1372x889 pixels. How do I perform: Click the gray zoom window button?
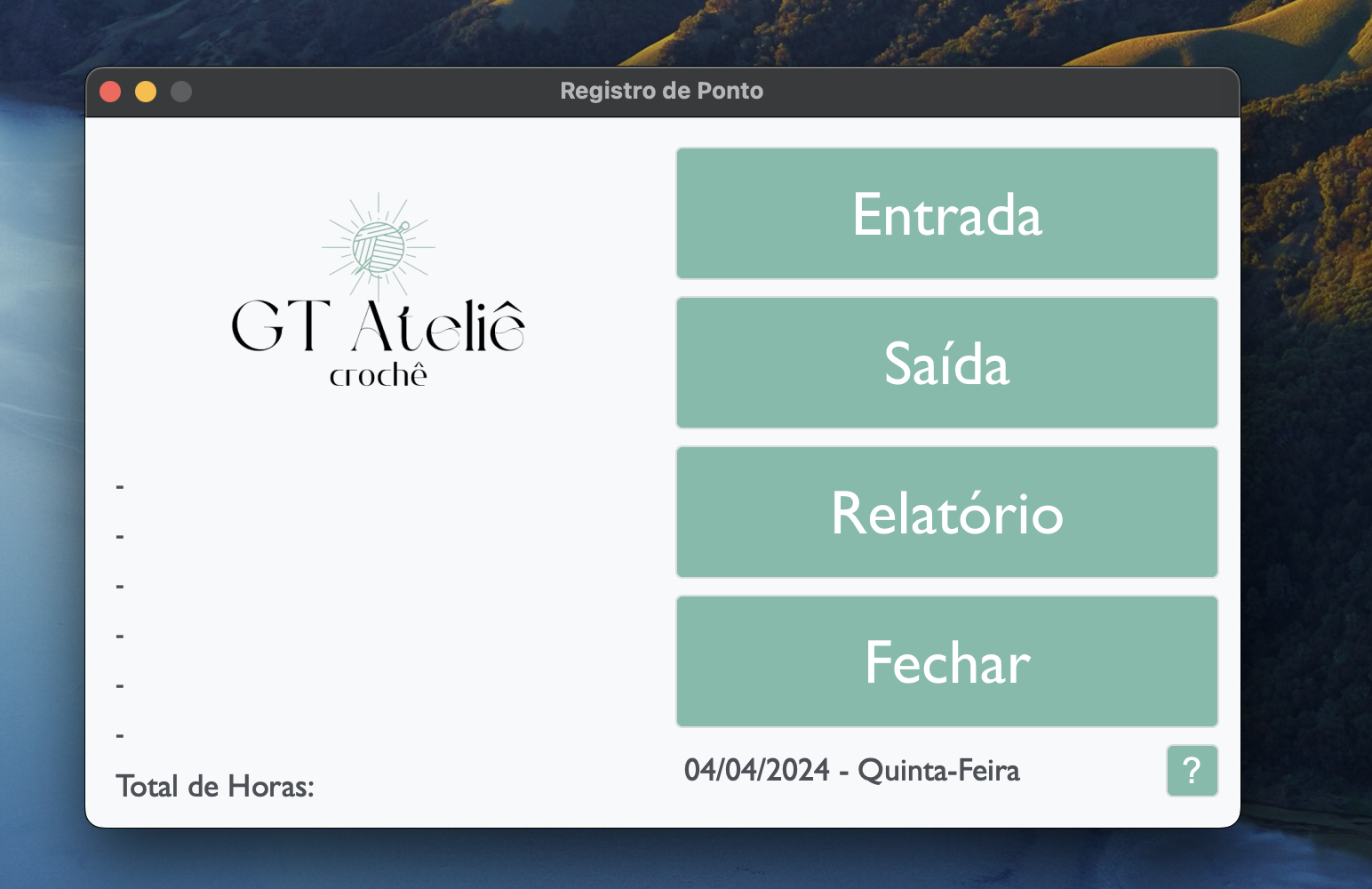click(181, 90)
